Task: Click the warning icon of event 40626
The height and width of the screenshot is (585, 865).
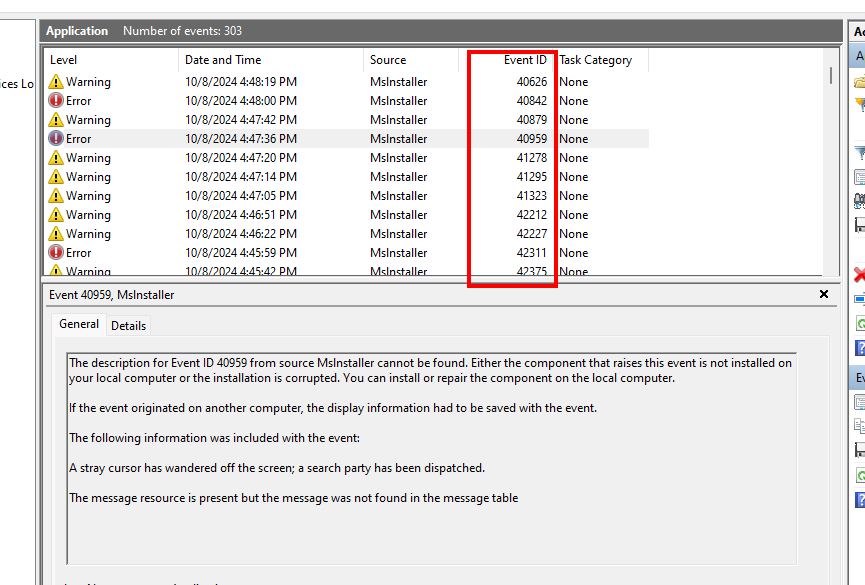Action: (x=56, y=82)
